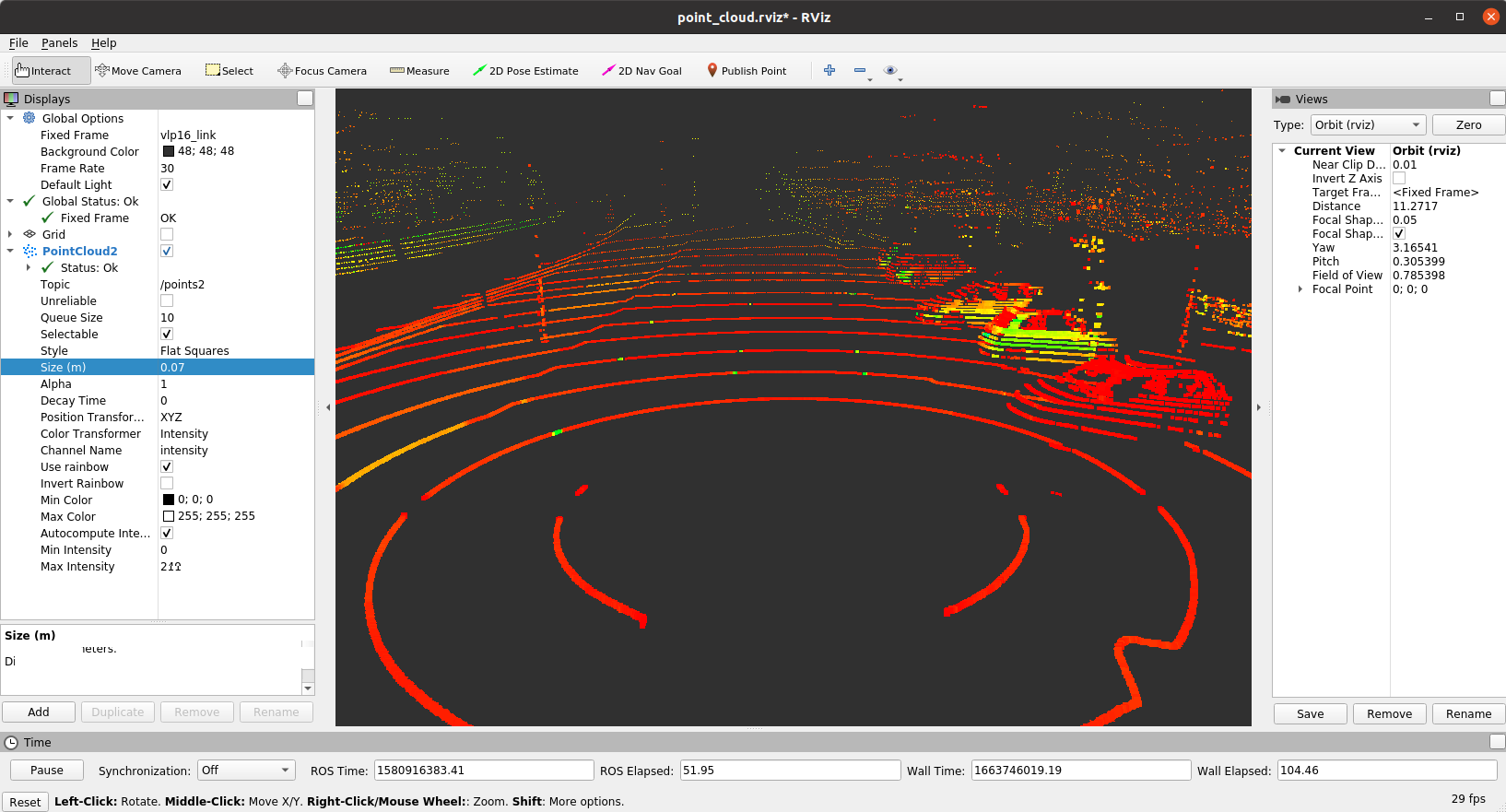This screenshot has height=812, width=1506.
Task: Click the blue plus add-tool icon
Action: tap(829, 70)
